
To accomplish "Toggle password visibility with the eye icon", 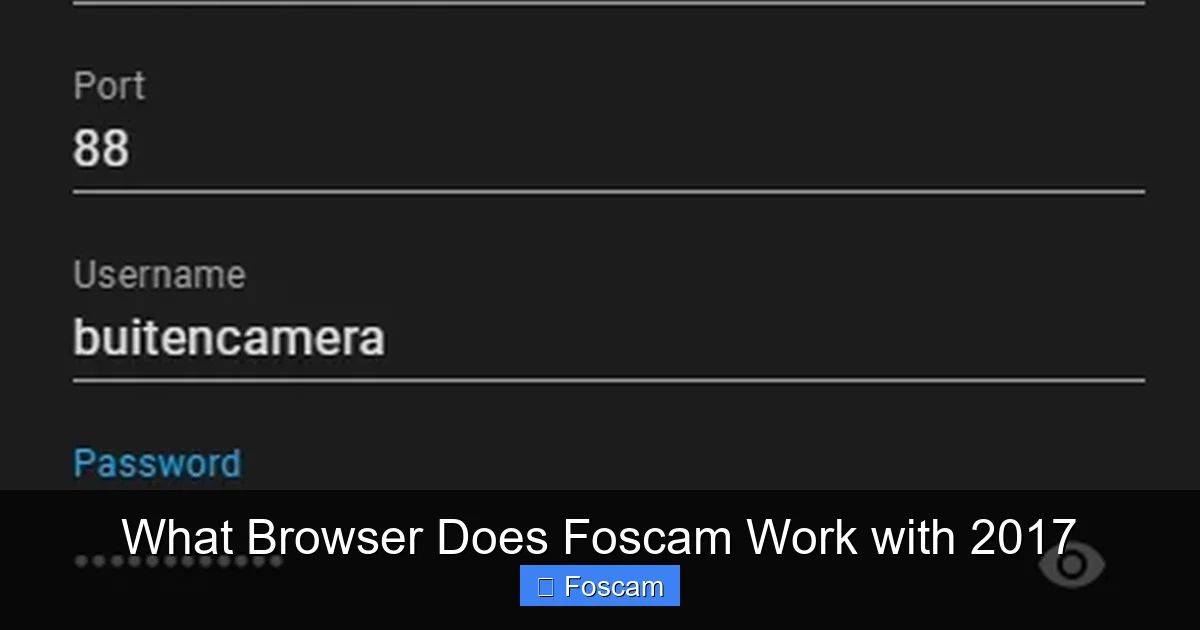I will coord(1072,566).
